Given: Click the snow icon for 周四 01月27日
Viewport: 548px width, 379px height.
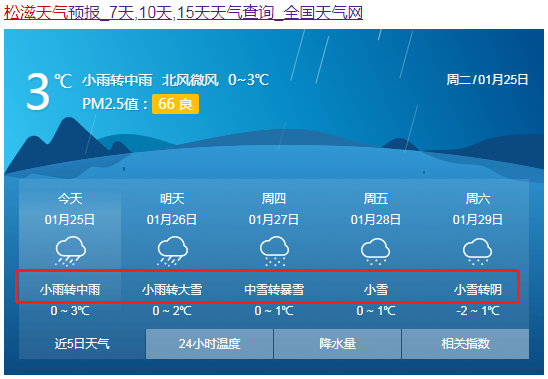Looking at the screenshot, I should (274, 251).
